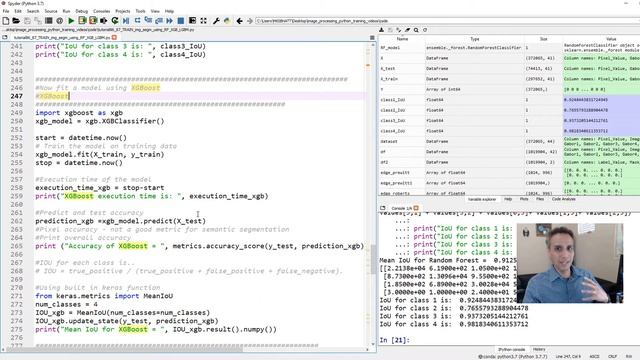Refresh the variable explorer

coord(425,30)
